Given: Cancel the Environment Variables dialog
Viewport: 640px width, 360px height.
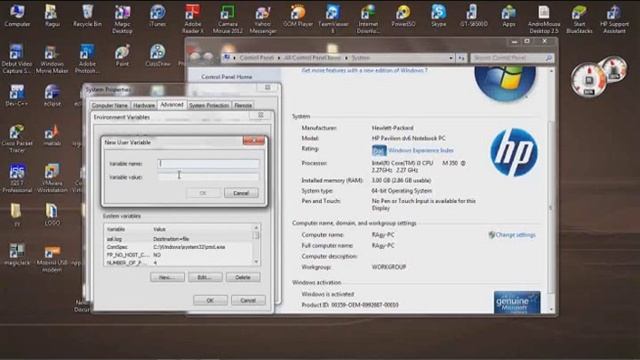Looking at the screenshot, I should (248, 300).
